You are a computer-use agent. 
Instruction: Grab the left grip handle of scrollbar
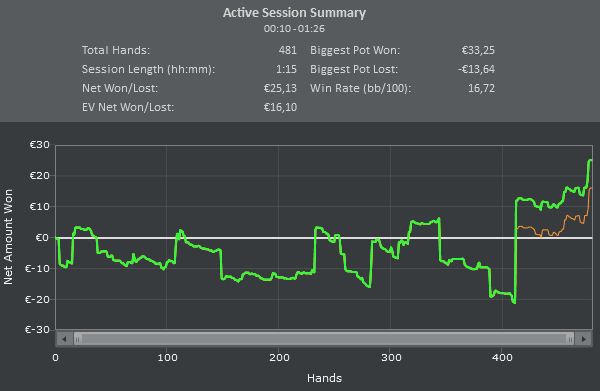(x=78, y=339)
